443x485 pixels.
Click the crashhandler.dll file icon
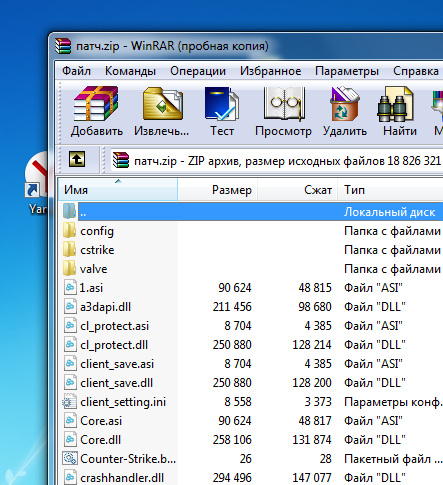[x=70, y=477]
